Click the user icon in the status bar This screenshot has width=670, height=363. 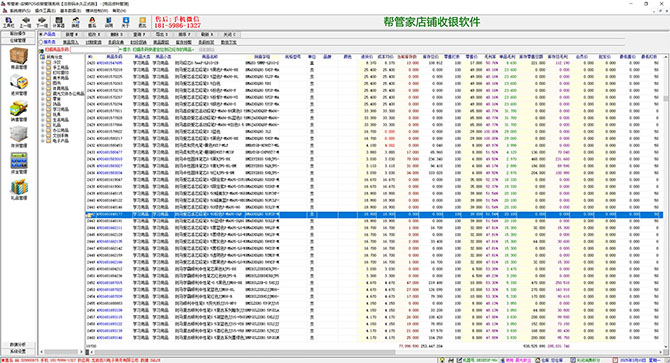(502, 360)
